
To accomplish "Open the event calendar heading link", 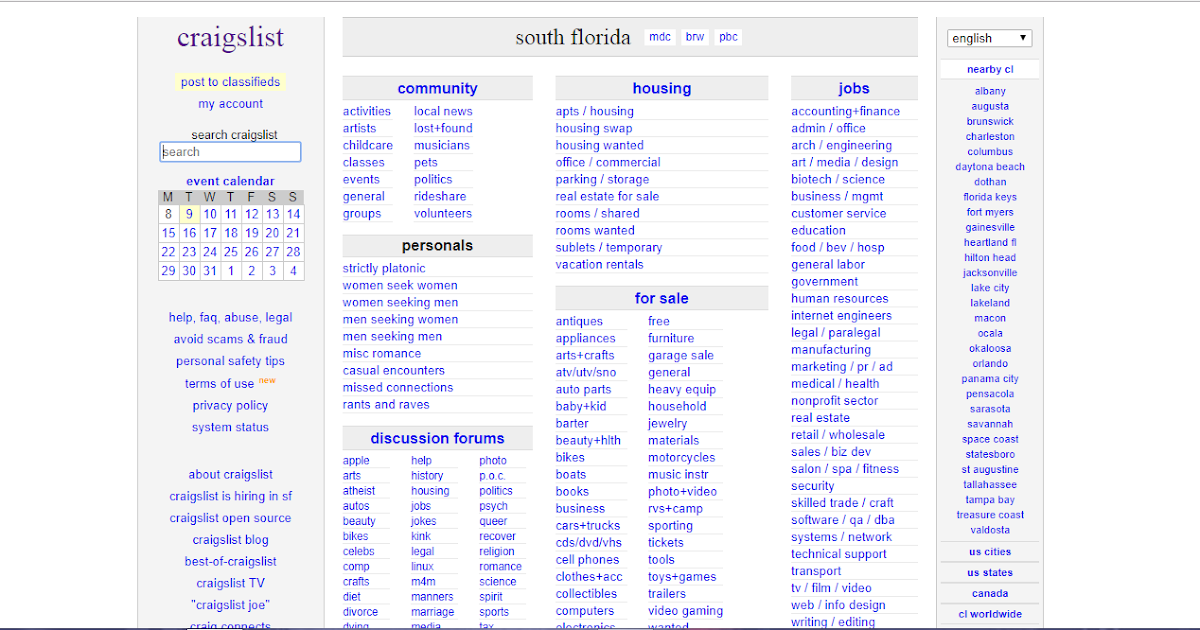I will tap(230, 181).
